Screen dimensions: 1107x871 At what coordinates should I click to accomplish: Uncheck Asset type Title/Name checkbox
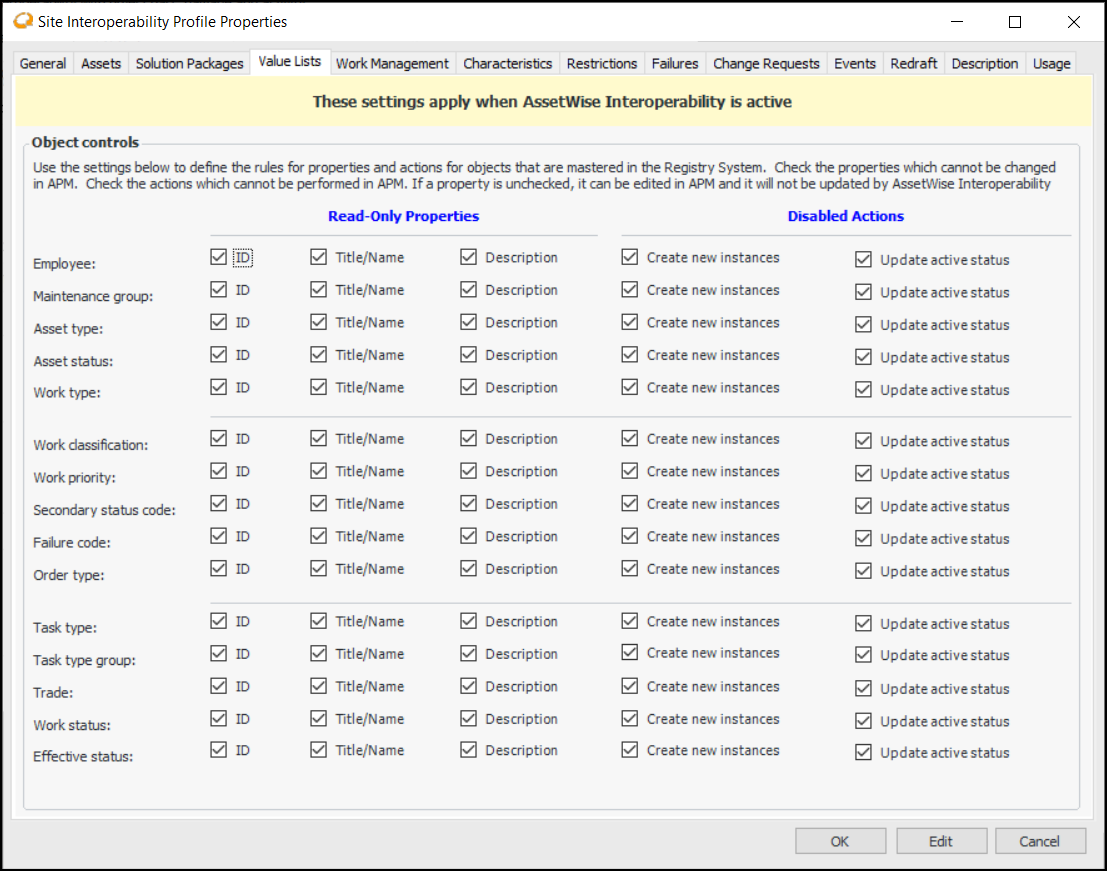[x=319, y=322]
